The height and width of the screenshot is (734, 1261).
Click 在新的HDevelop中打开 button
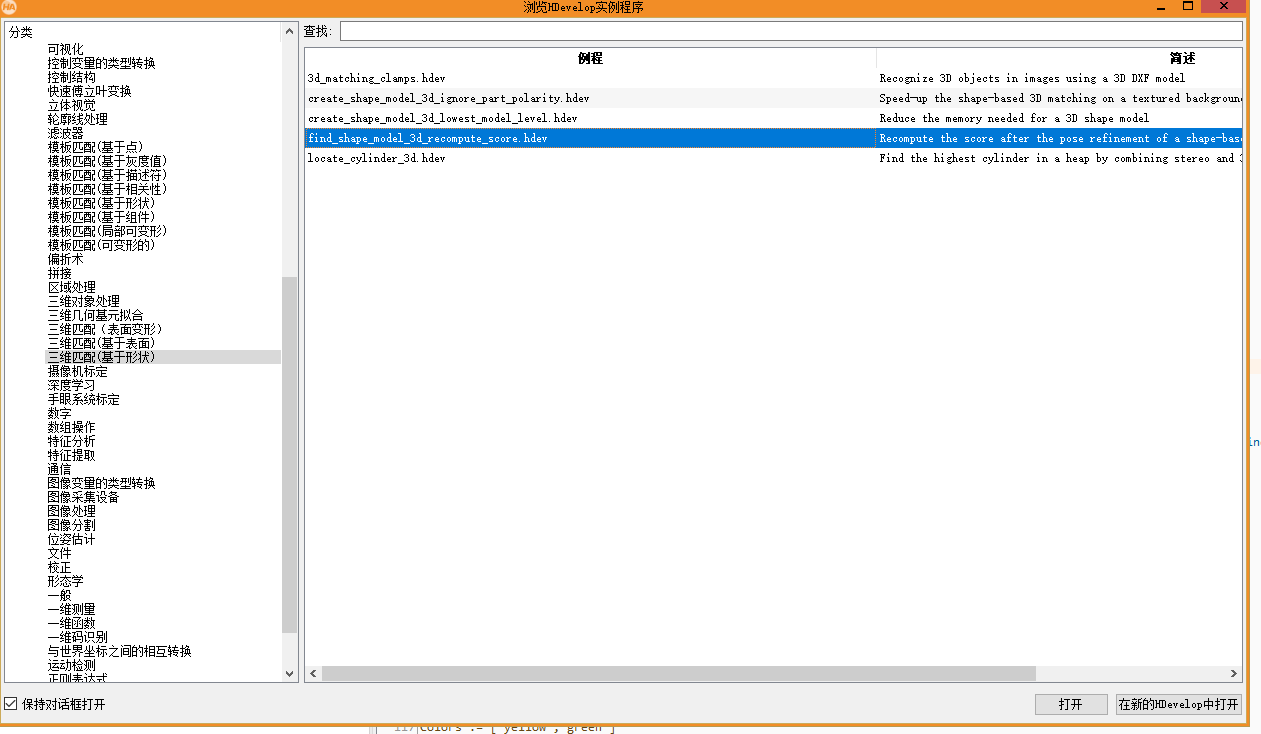1179,704
